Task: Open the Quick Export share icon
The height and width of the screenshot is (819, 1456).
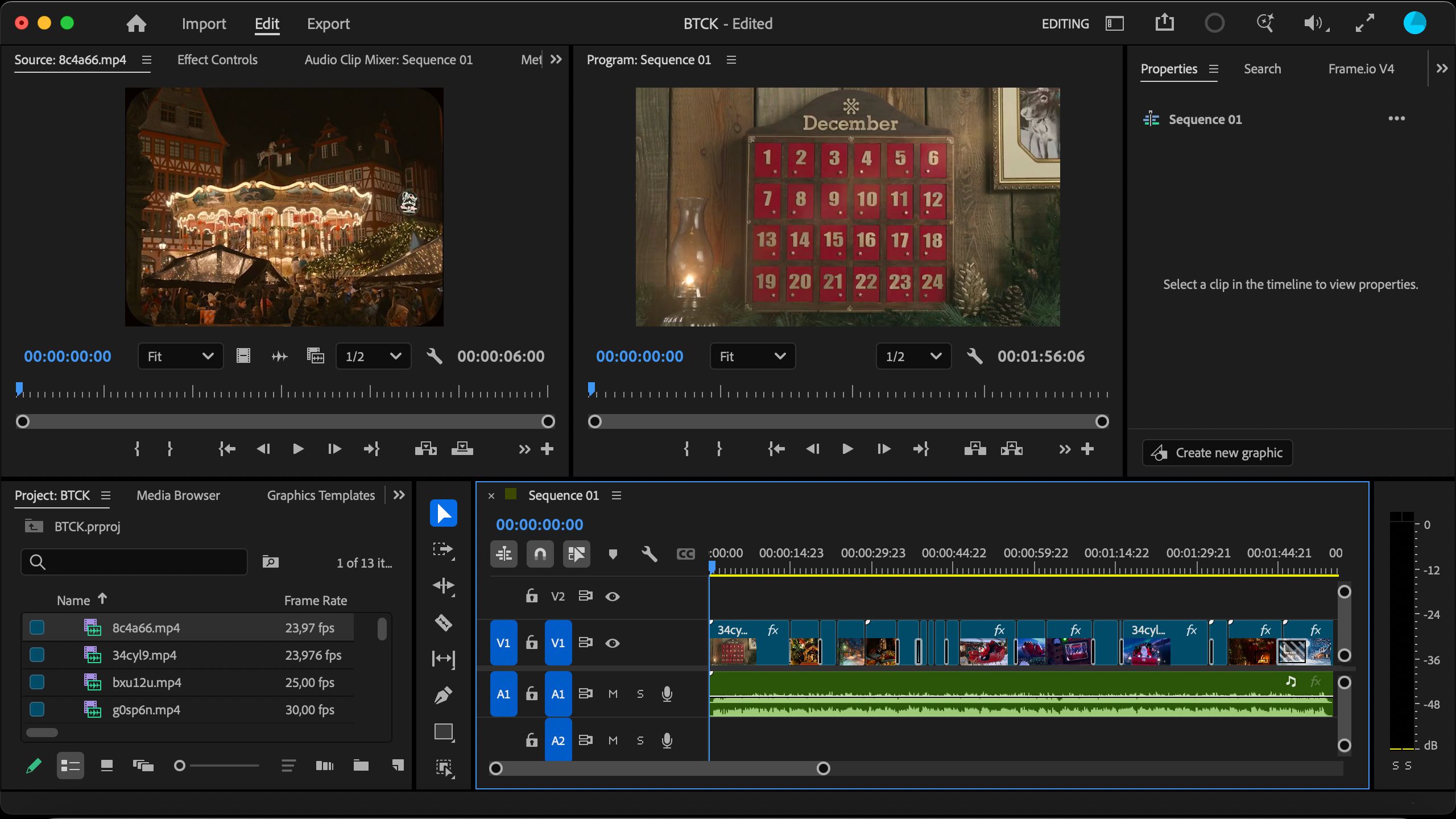Action: [x=1164, y=23]
